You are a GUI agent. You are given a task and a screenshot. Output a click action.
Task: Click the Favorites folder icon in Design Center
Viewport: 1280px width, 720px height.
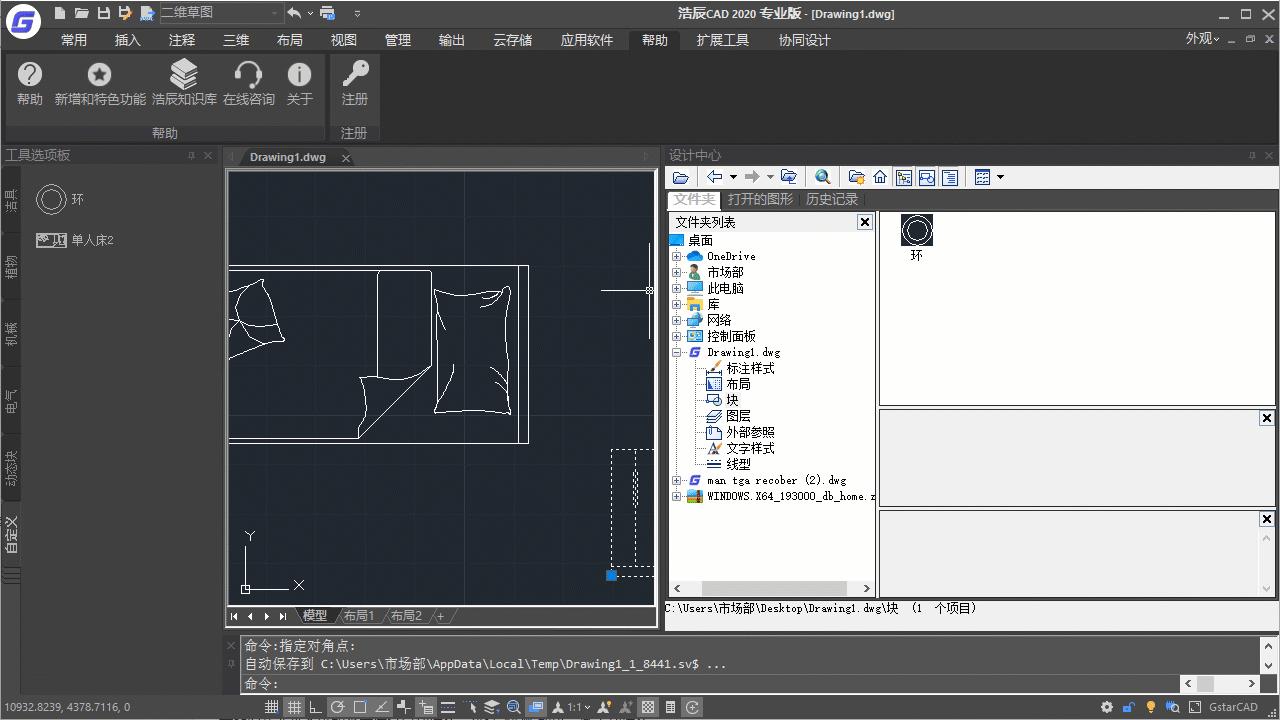[x=856, y=176]
